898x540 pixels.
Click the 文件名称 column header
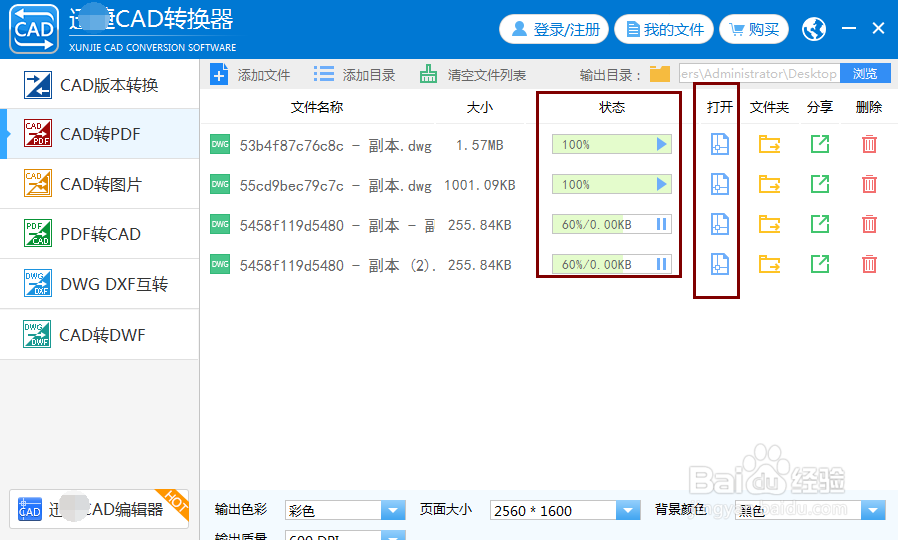[317, 107]
